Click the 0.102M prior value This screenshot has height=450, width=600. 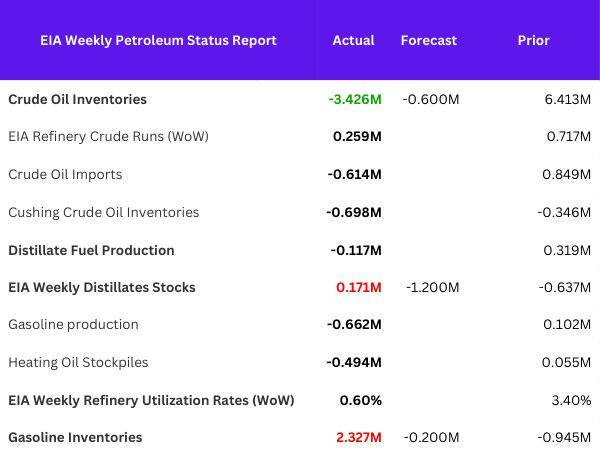point(567,324)
